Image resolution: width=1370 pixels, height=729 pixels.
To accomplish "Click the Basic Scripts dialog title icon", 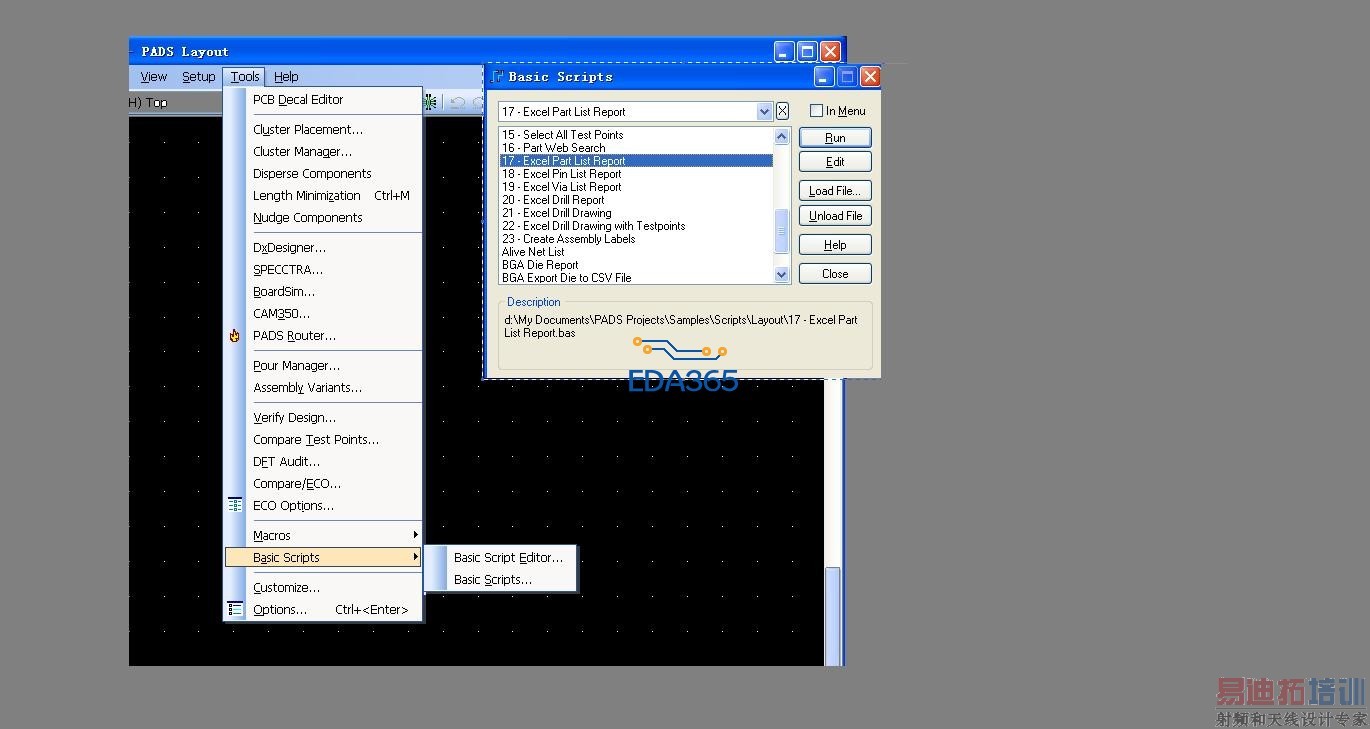I will [x=498, y=76].
